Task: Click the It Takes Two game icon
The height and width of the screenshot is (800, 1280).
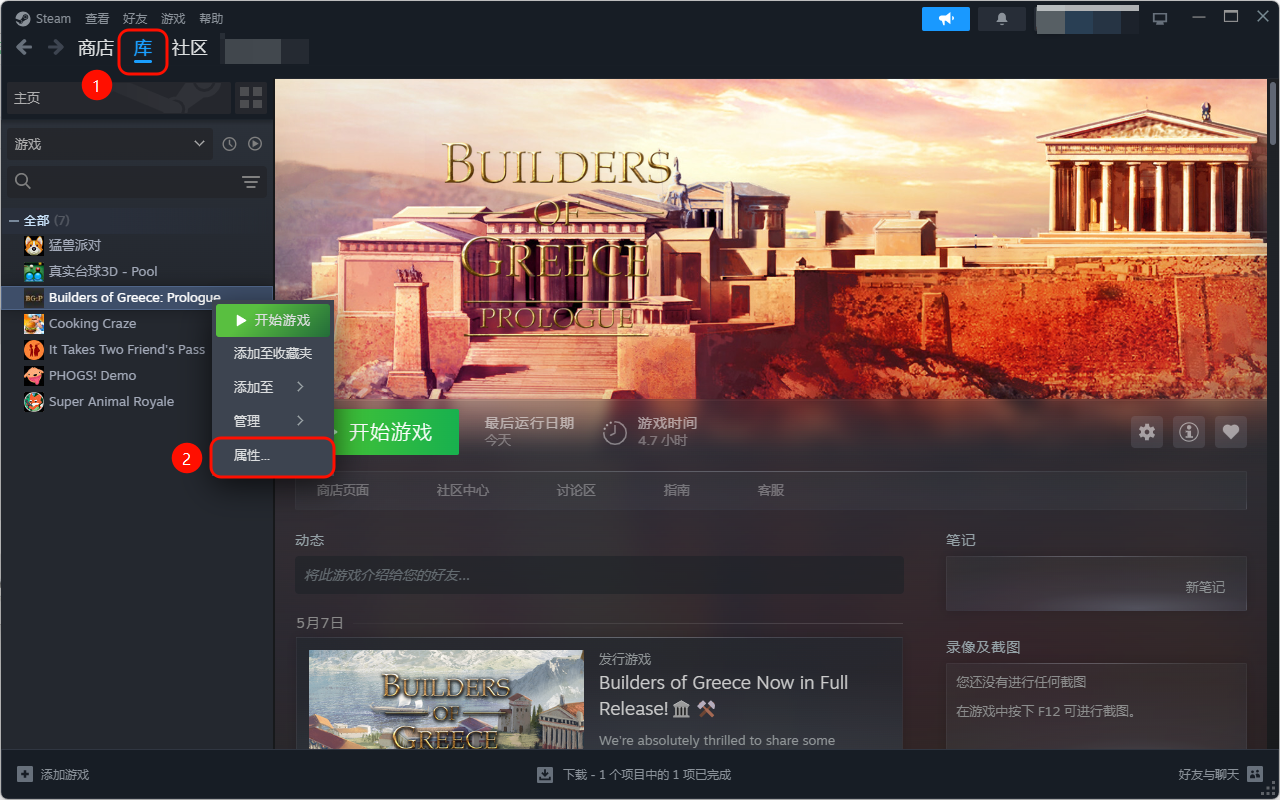Action: click(34, 349)
